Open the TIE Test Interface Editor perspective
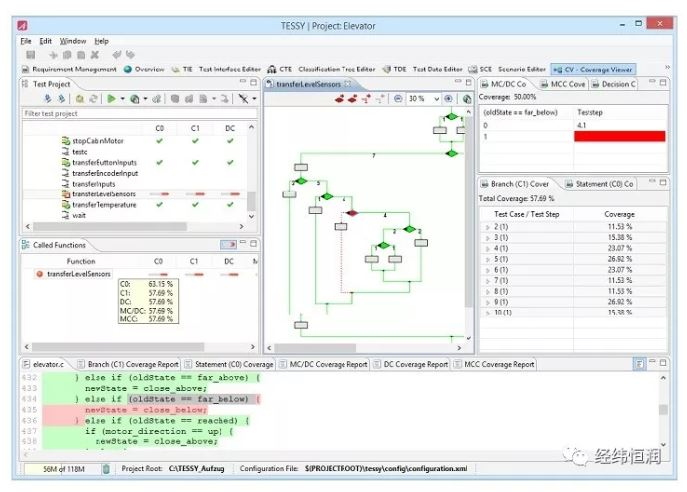Image resolution: width=687 pixels, height=492 pixels. (216, 69)
